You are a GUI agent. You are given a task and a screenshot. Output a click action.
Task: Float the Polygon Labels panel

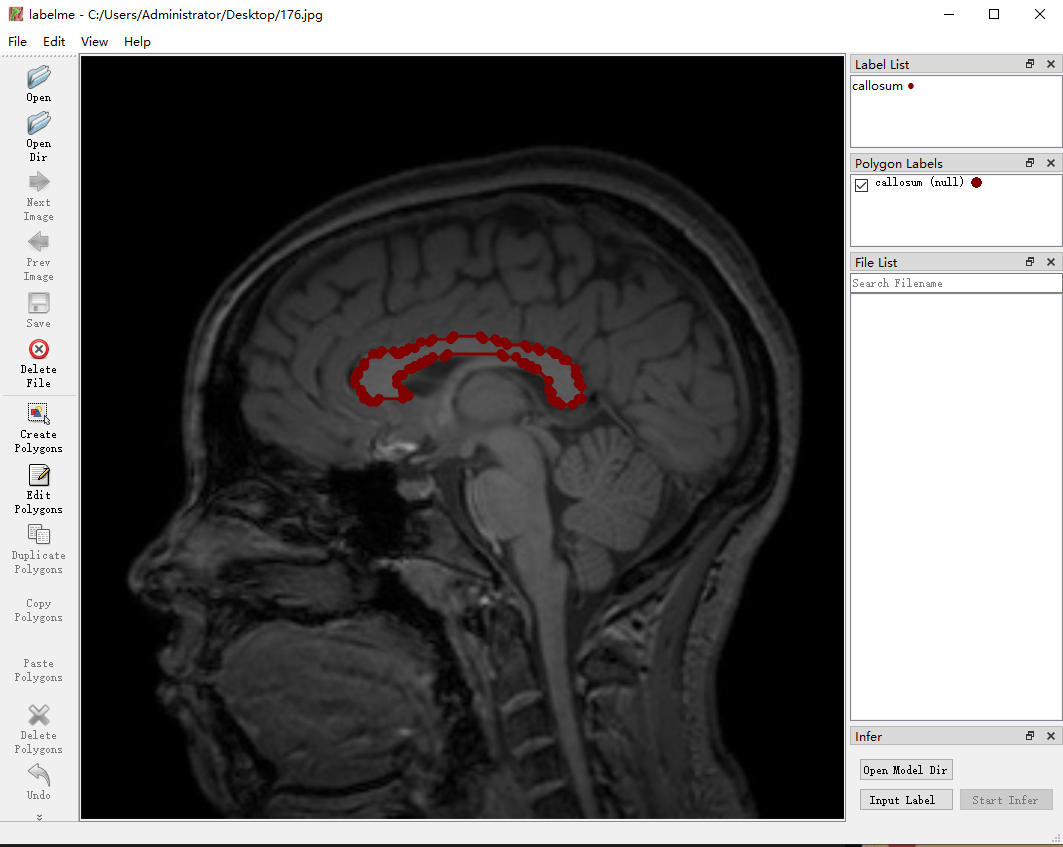point(1030,163)
